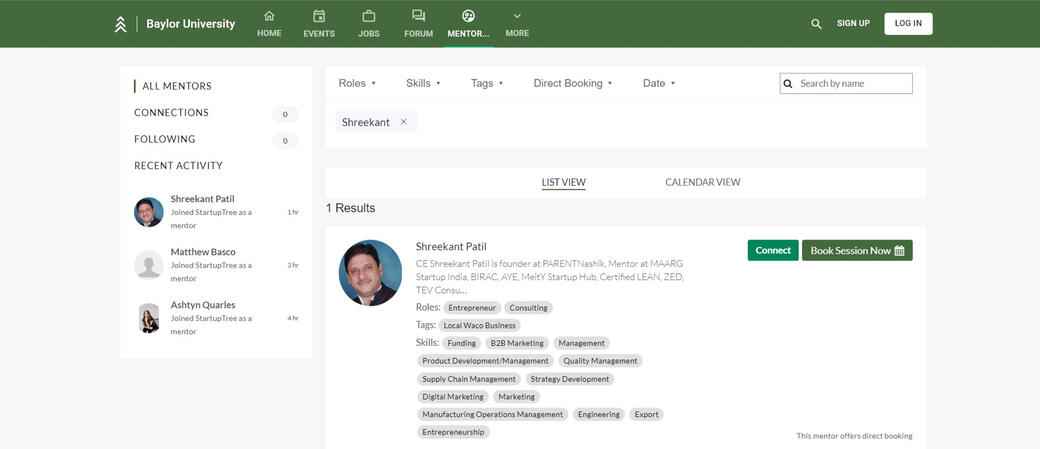Click the Connect button
Viewport: 1040px width, 449px height.
(x=773, y=251)
